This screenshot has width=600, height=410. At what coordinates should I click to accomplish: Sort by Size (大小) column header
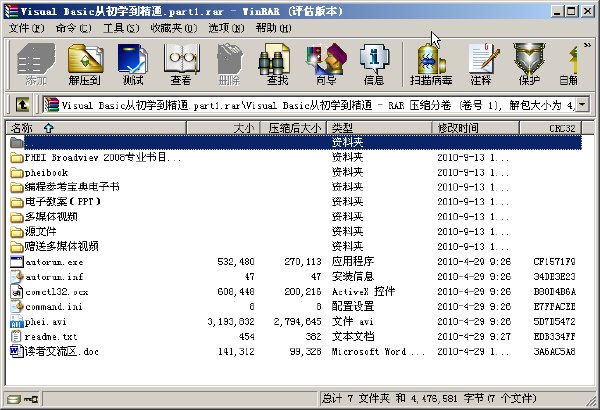(223, 128)
